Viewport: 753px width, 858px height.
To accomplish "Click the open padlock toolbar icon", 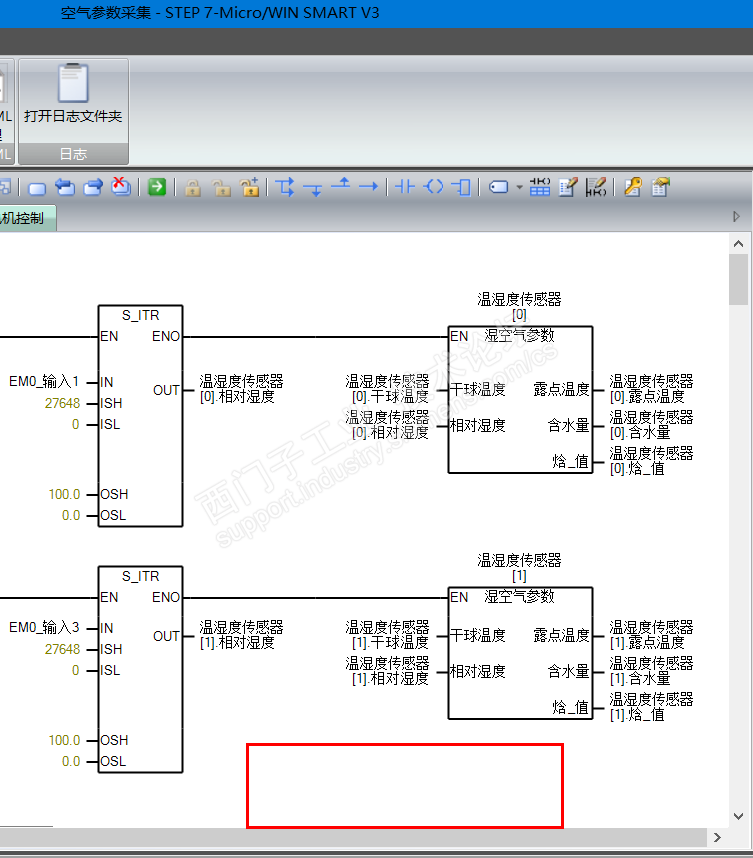I will (x=222, y=188).
